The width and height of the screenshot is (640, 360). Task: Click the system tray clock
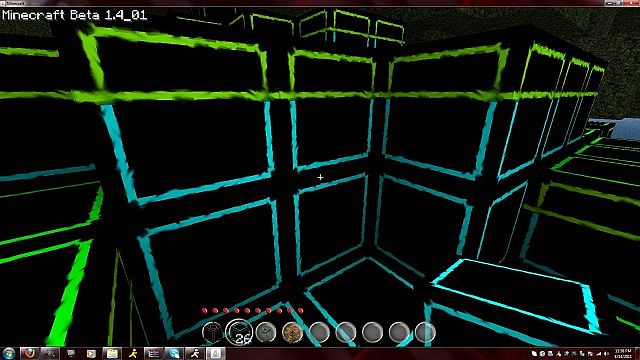pyautogui.click(x=623, y=353)
